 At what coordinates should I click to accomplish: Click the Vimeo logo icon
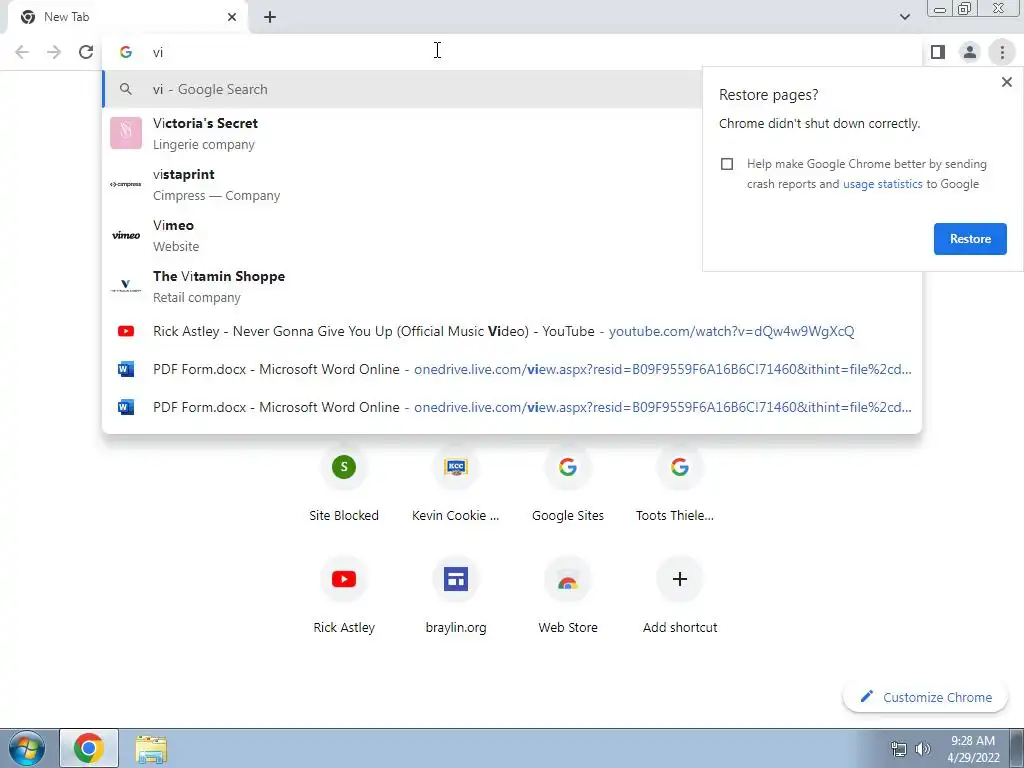pos(126,236)
